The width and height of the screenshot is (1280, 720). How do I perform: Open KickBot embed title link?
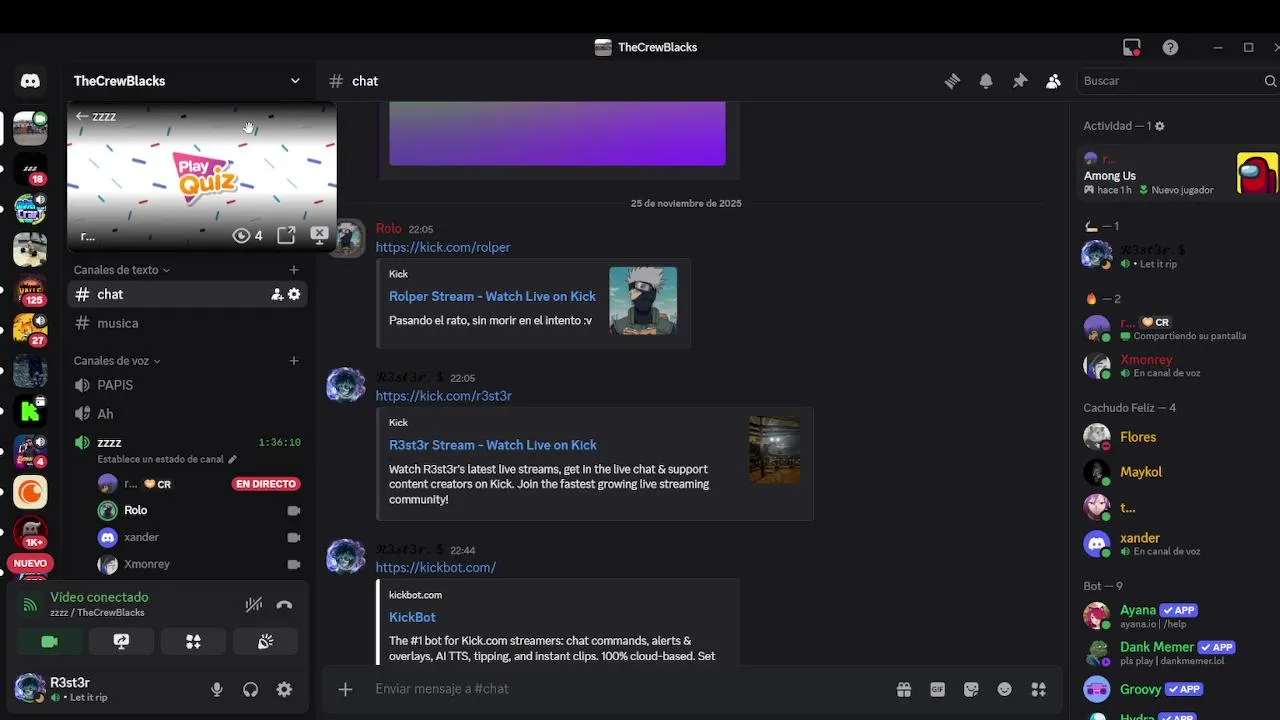click(x=412, y=617)
